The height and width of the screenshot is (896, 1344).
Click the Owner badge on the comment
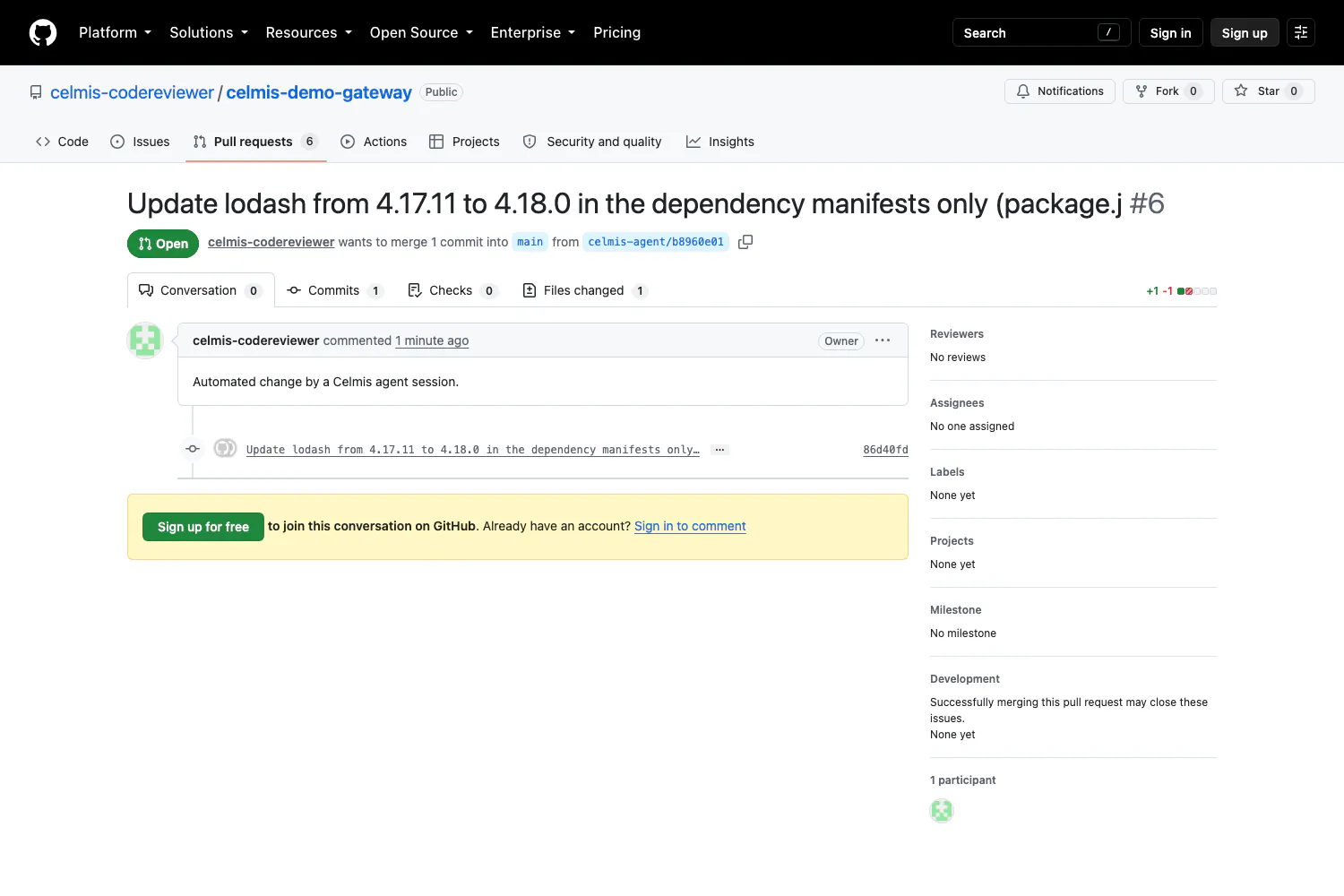coord(841,340)
